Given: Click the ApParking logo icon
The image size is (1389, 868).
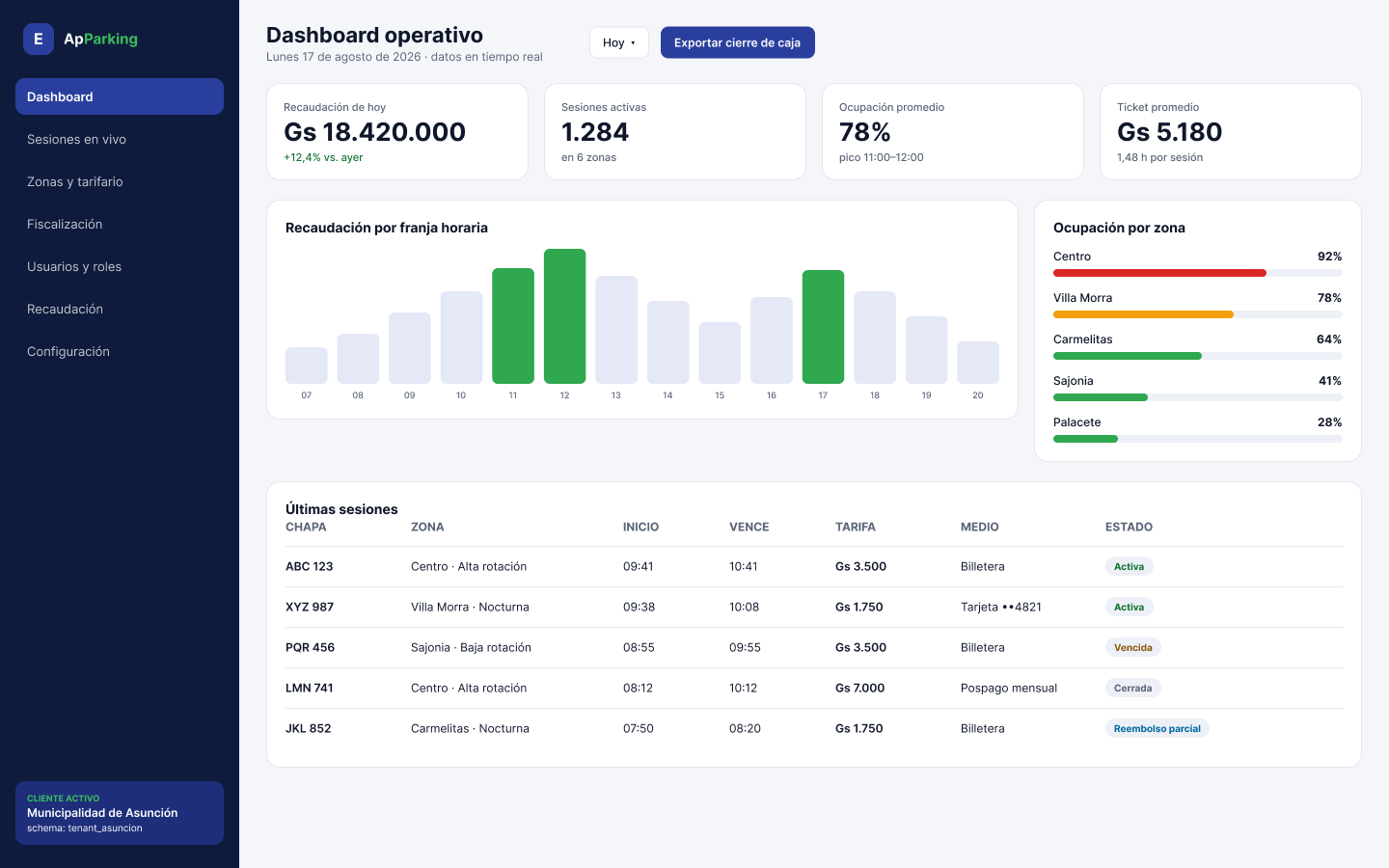Looking at the screenshot, I should click(39, 39).
